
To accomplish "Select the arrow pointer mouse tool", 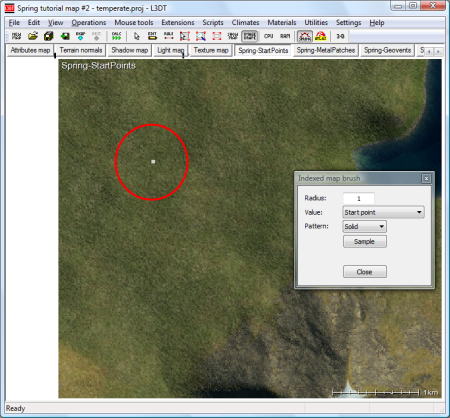I will tap(136, 36).
